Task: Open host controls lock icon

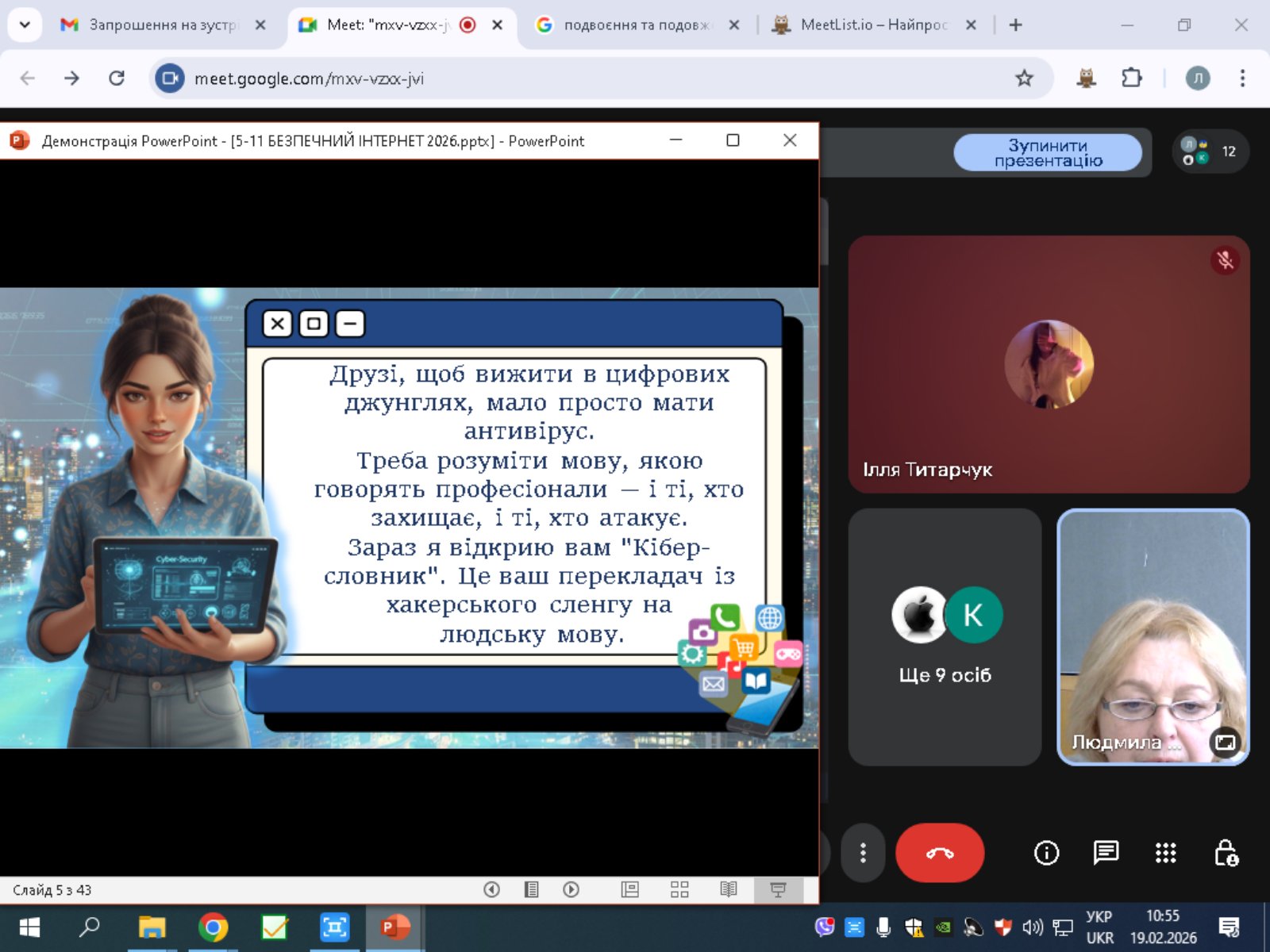Action: click(x=1226, y=853)
